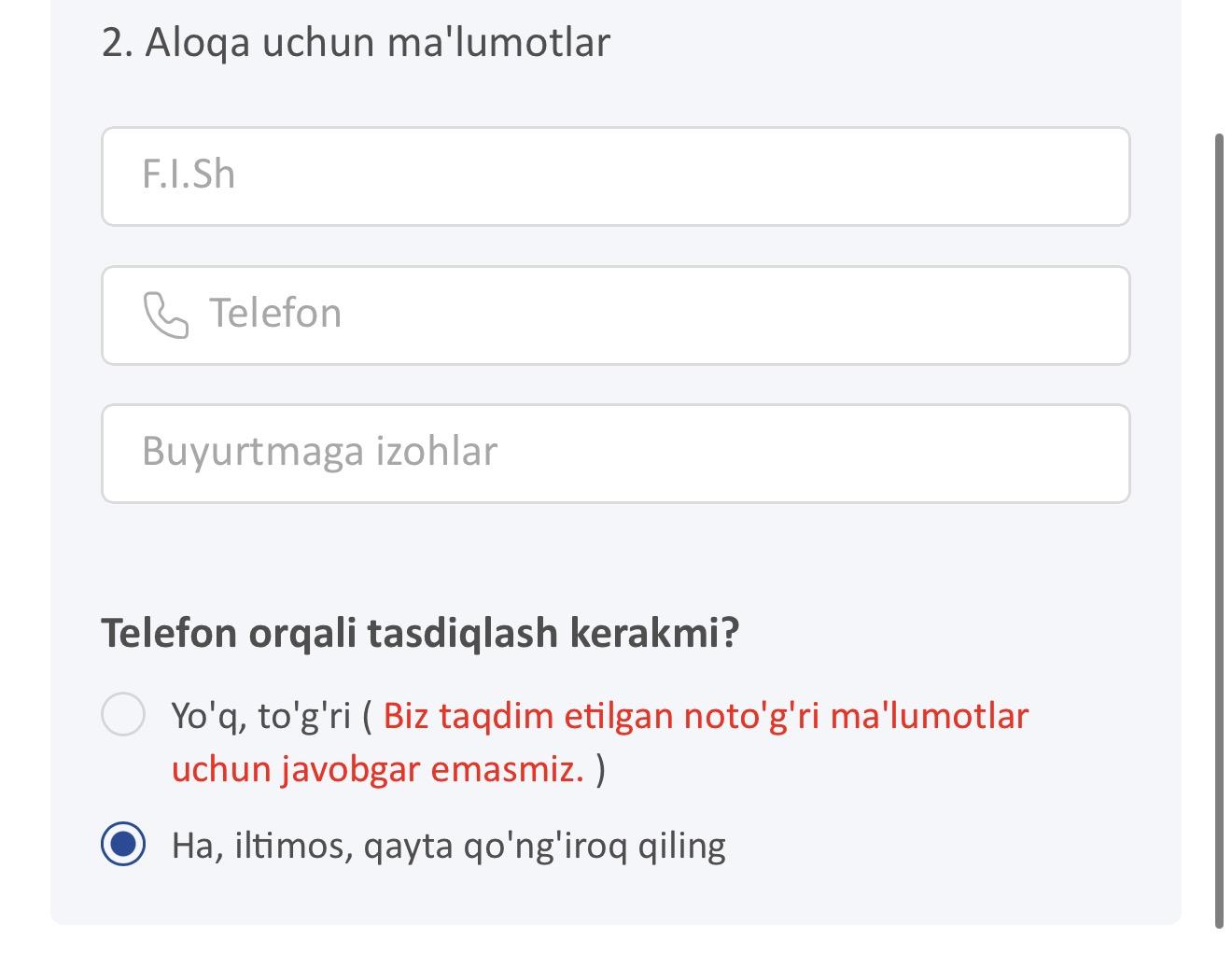The width and height of the screenshot is (1232, 967).
Task: Click the empty circle beside Yo'q option
Action: click(x=123, y=714)
